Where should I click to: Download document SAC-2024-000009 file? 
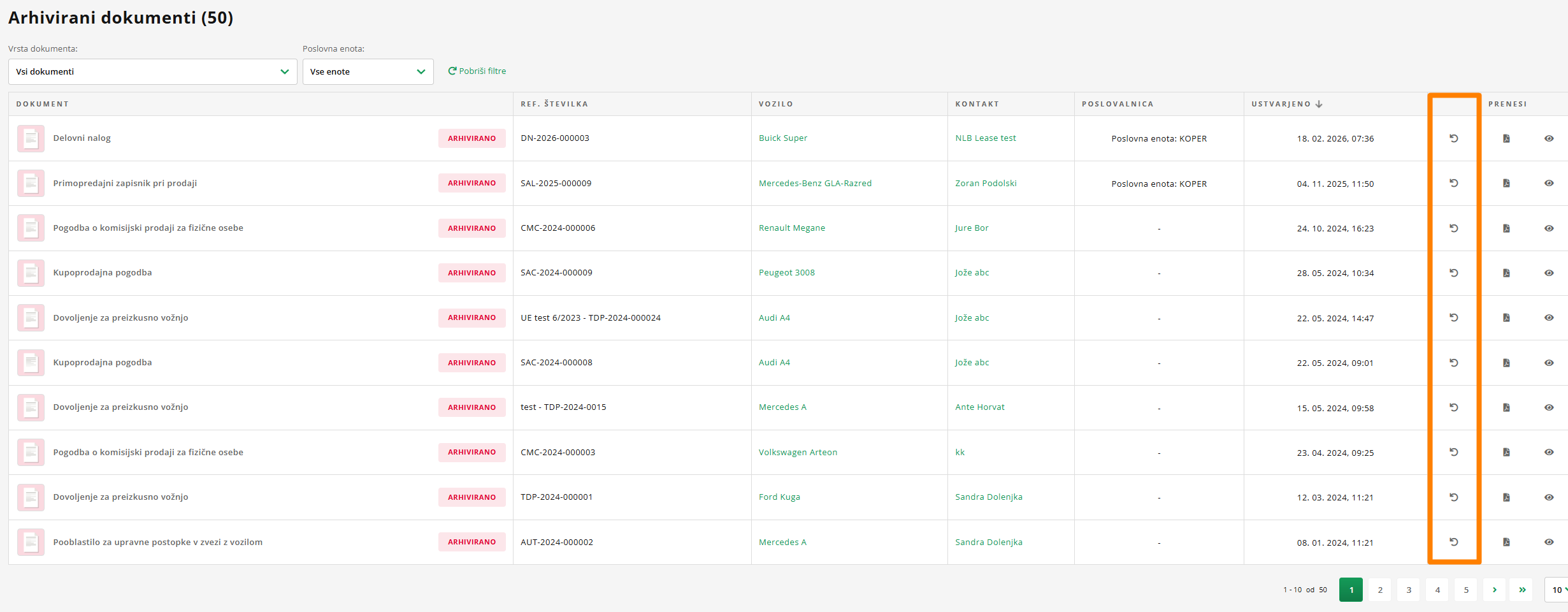[1506, 273]
